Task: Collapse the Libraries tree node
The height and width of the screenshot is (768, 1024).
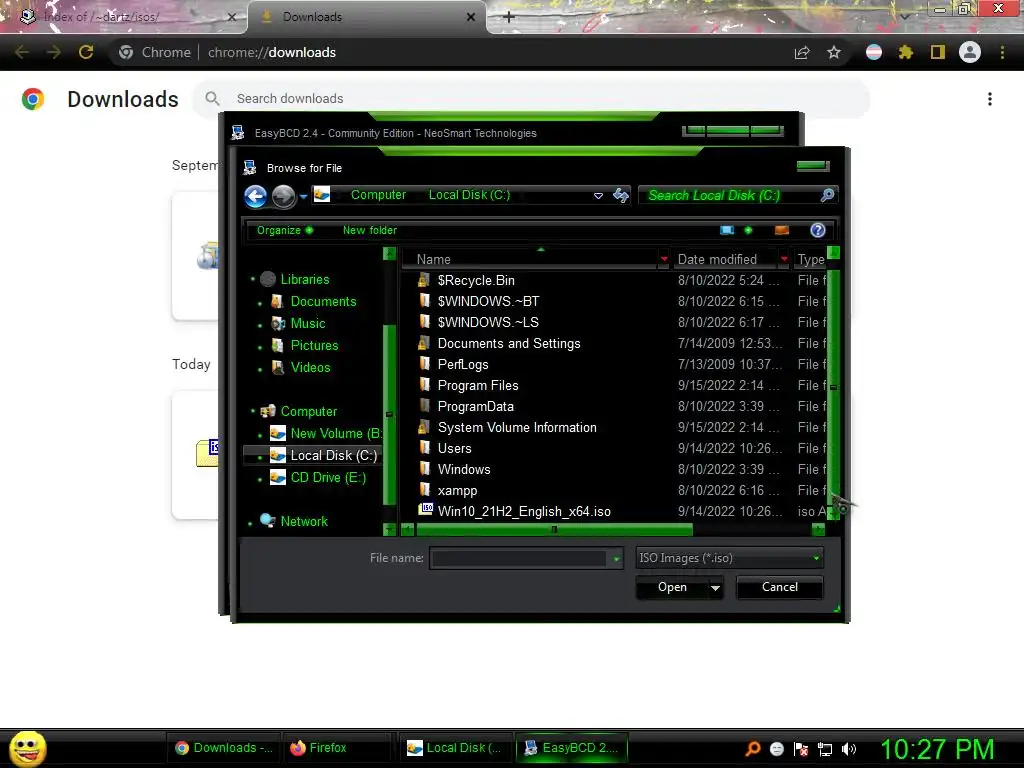Action: [x=253, y=279]
